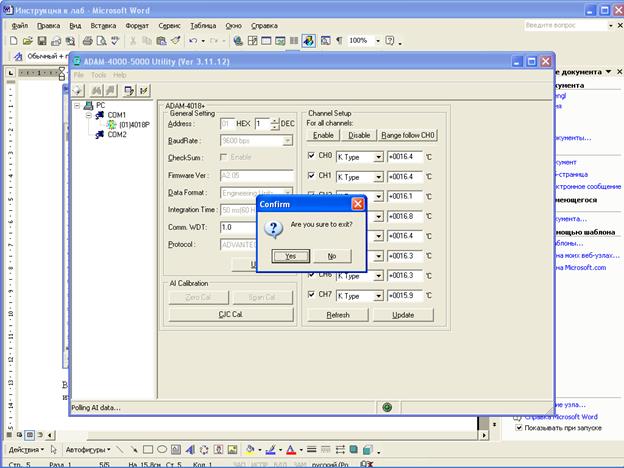Click the Word Open folder icon
Viewport: 624px width, 468px height.
27,41
